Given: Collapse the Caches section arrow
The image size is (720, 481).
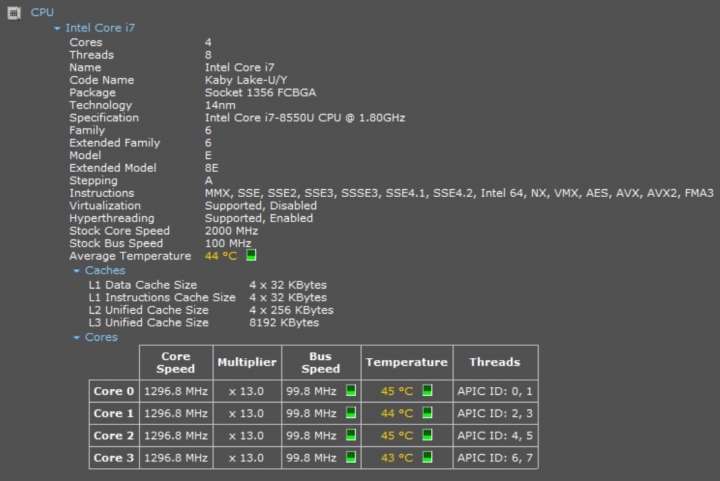Looking at the screenshot, I should (76, 271).
